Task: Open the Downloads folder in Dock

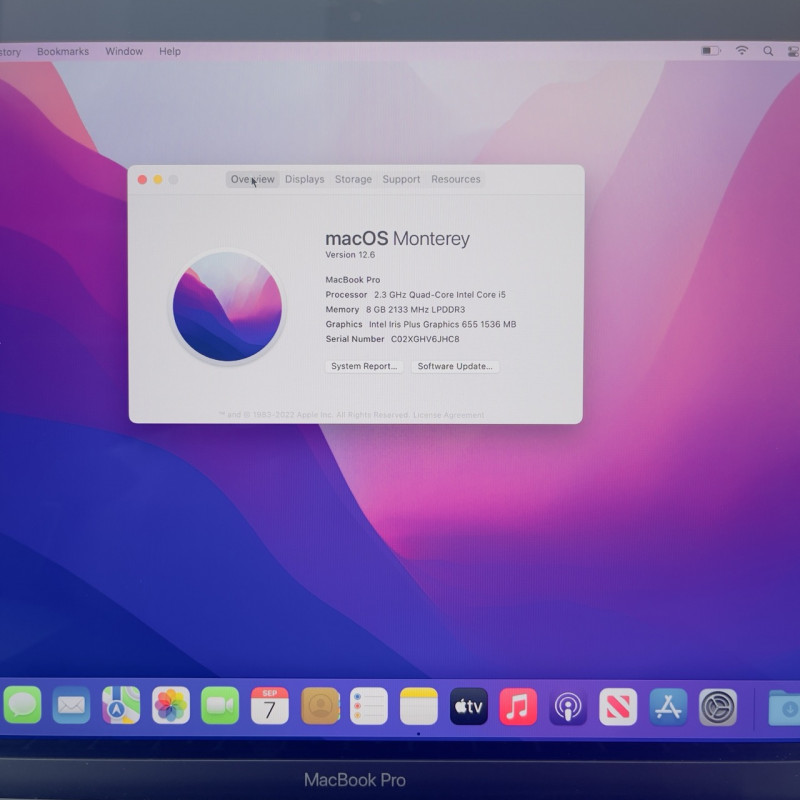Action: pos(784,708)
